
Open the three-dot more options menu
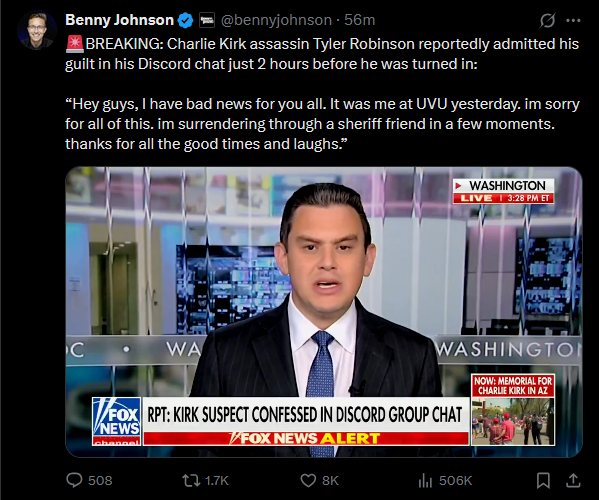573,21
